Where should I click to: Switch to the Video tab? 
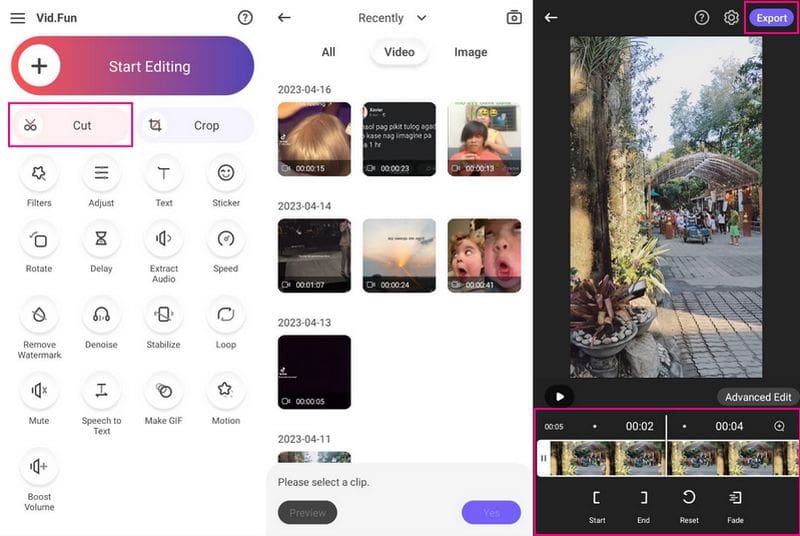pyautogui.click(x=399, y=52)
